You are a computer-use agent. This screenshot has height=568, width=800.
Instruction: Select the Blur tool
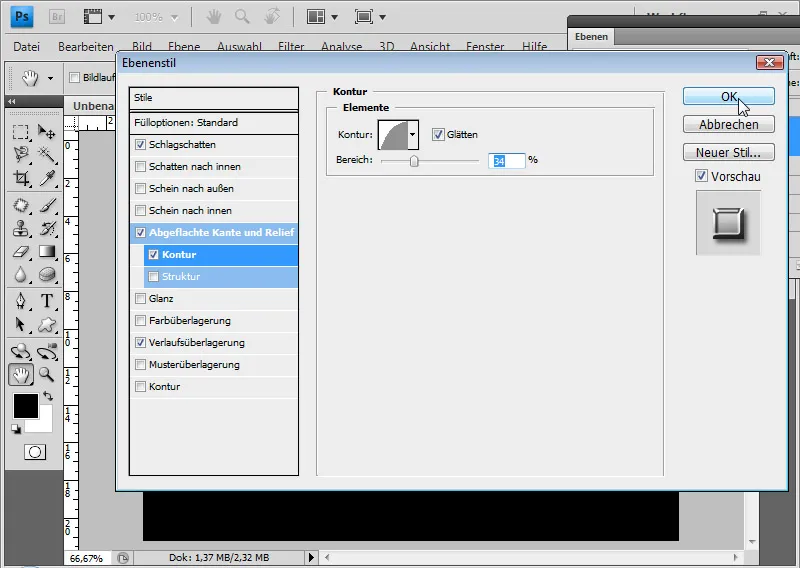pos(20,275)
